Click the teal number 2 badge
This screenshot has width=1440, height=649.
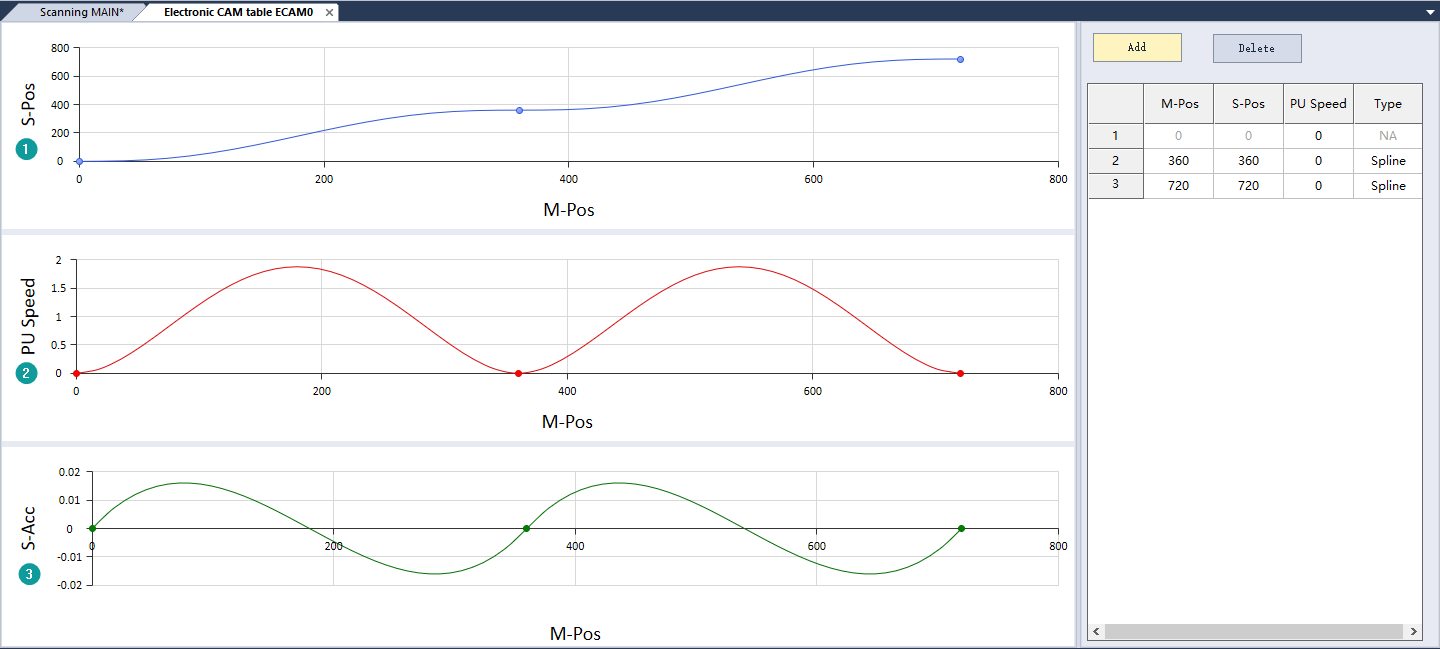pyautogui.click(x=26, y=373)
